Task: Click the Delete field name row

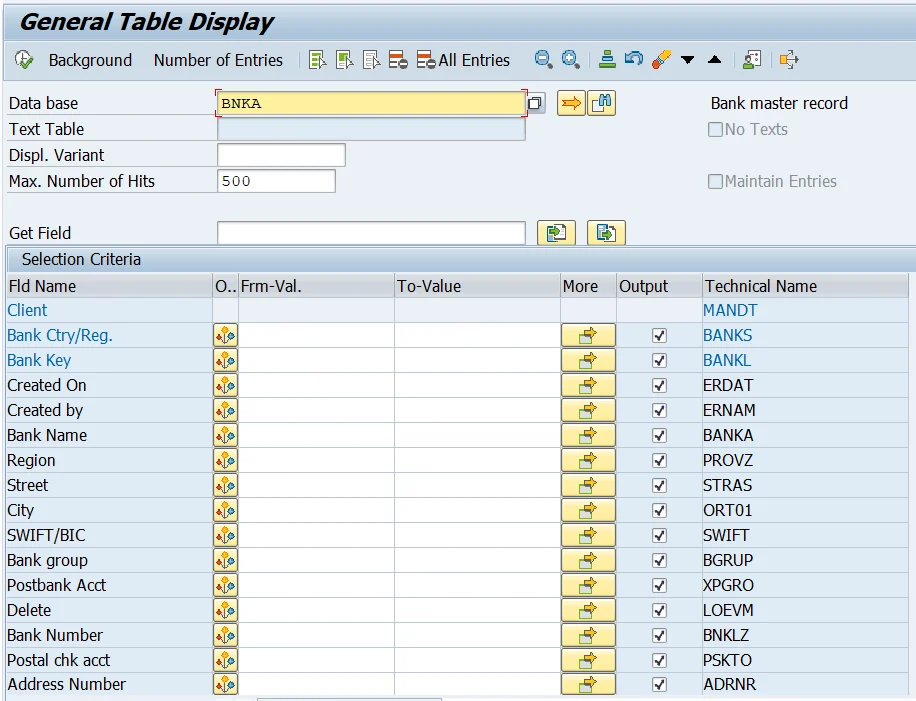Action: coord(29,610)
